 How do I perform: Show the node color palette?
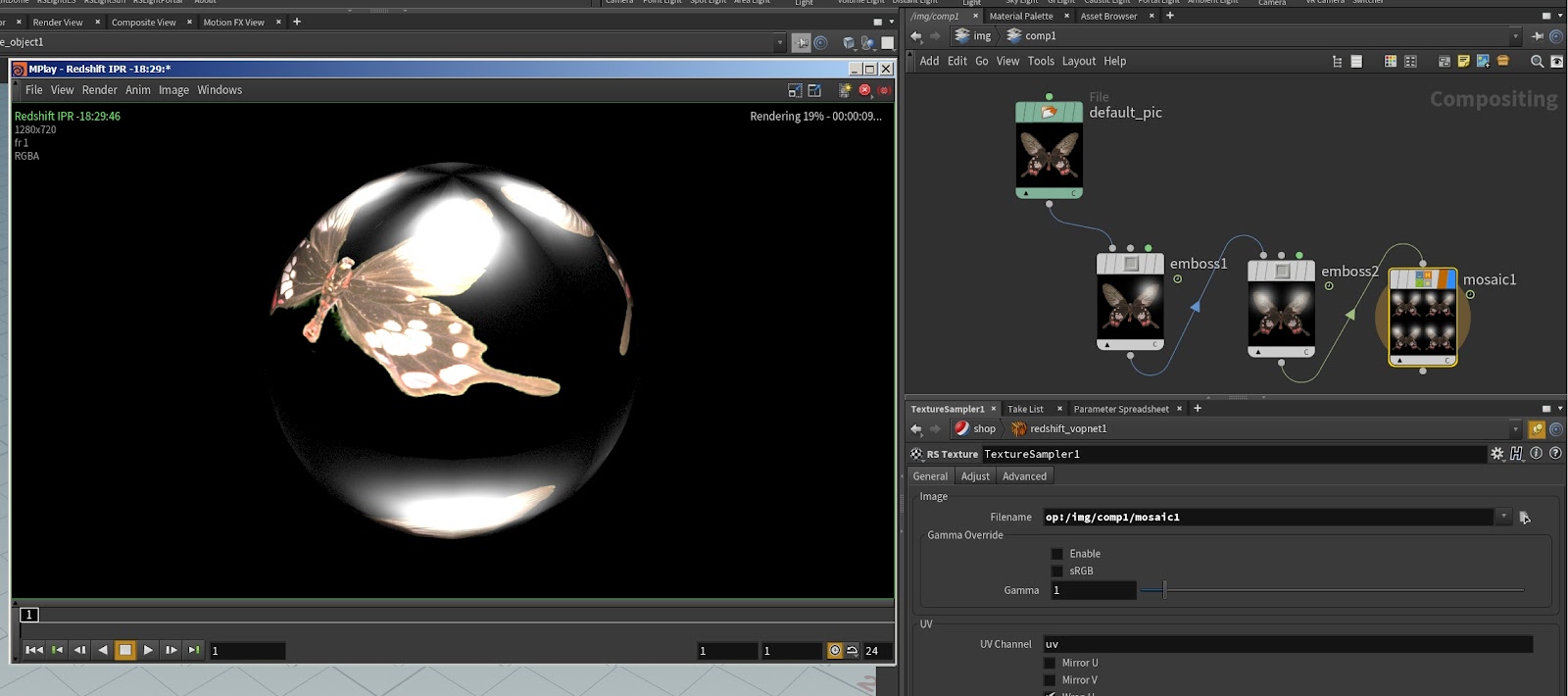click(x=1390, y=61)
